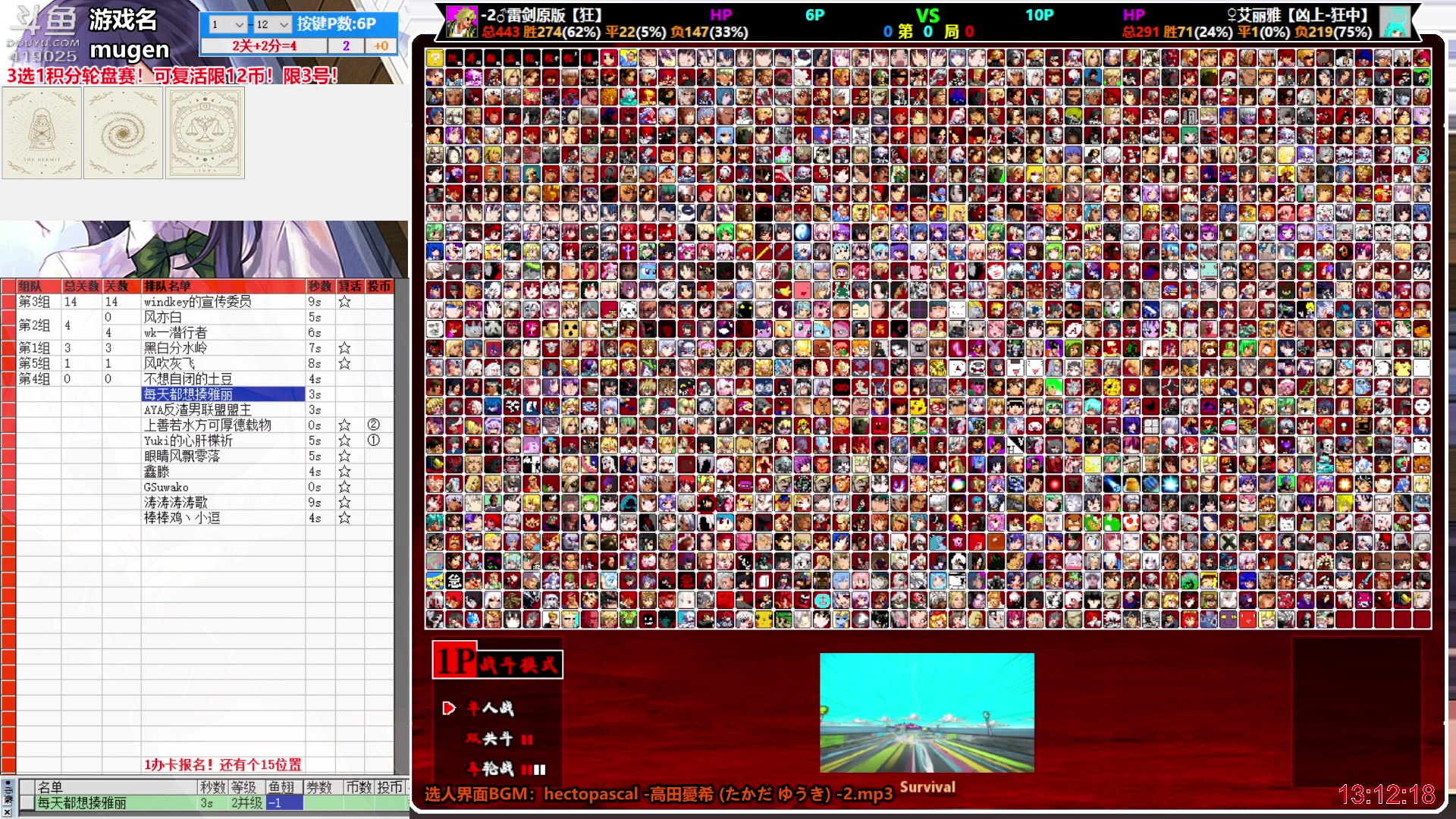Click the 总关数 column header
The image size is (1456, 819).
click(x=81, y=286)
